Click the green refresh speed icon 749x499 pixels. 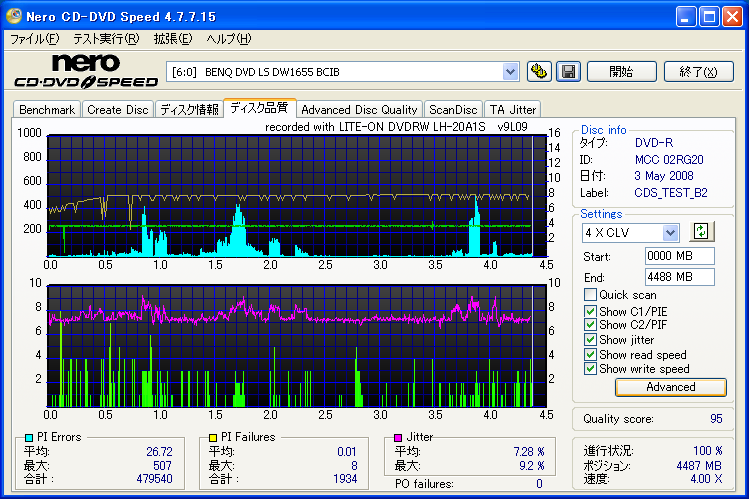click(702, 232)
